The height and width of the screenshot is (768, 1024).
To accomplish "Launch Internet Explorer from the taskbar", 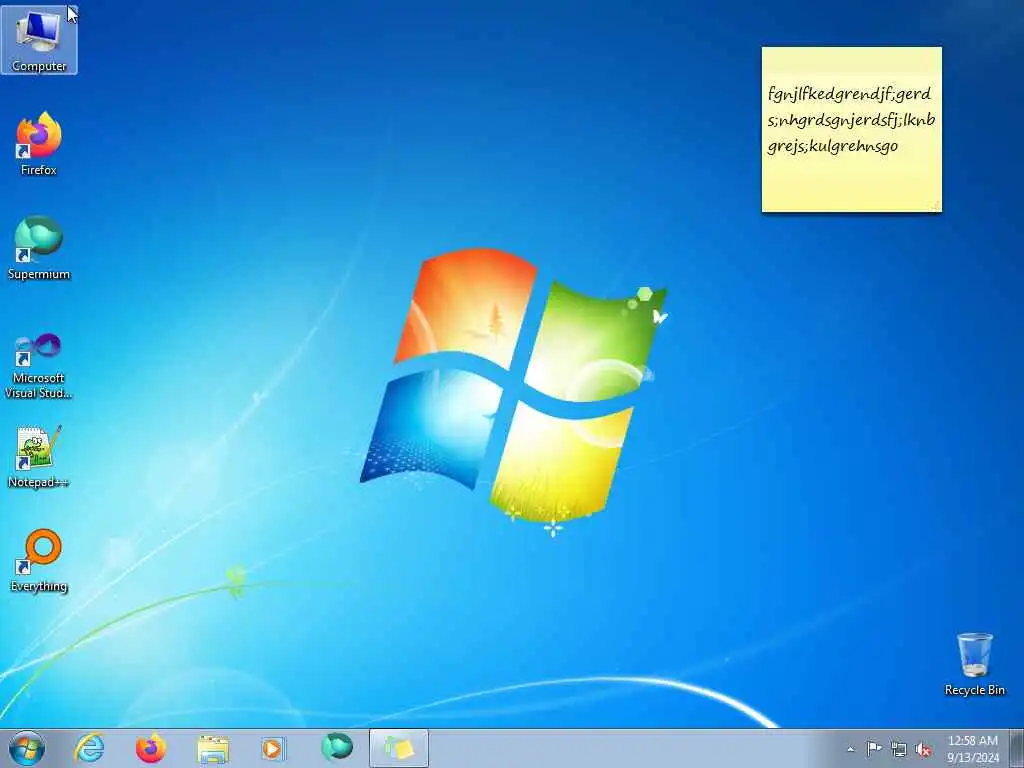I will 89,748.
